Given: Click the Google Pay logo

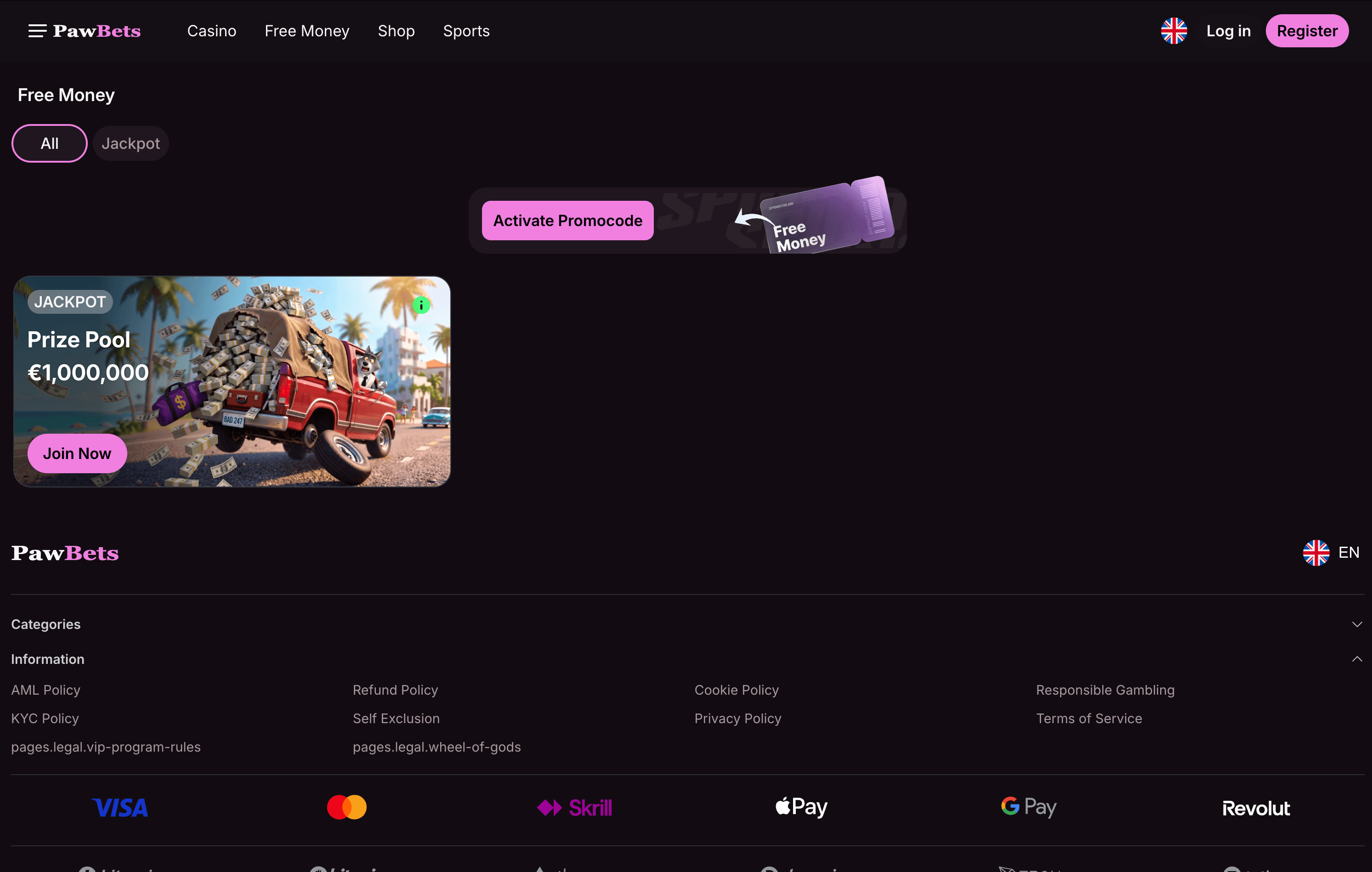Looking at the screenshot, I should pyautogui.click(x=1028, y=806).
